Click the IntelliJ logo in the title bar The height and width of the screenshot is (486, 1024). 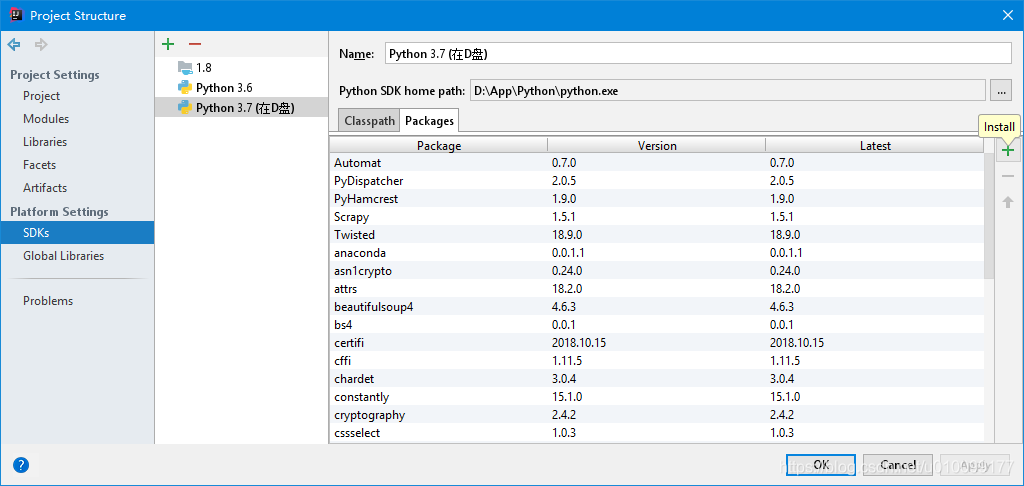[14, 15]
